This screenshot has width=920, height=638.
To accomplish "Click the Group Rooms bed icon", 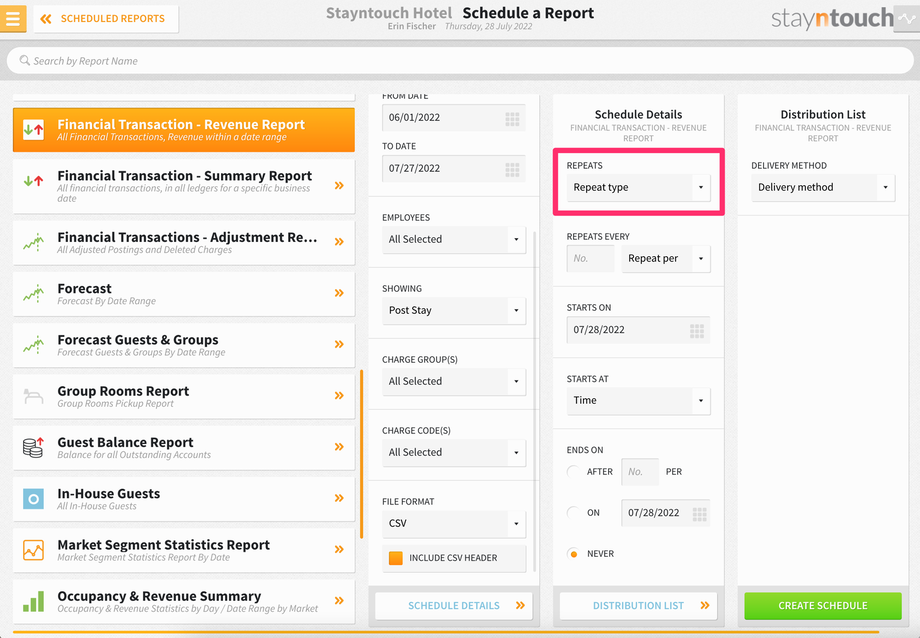I will 33,396.
